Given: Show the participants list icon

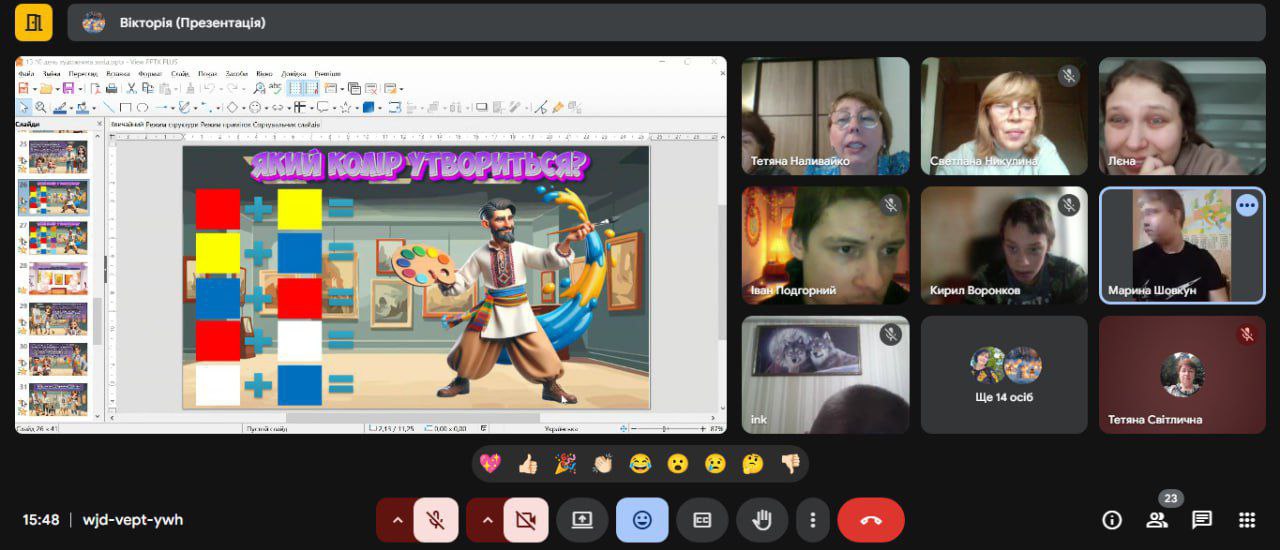Looking at the screenshot, I should tap(1157, 520).
